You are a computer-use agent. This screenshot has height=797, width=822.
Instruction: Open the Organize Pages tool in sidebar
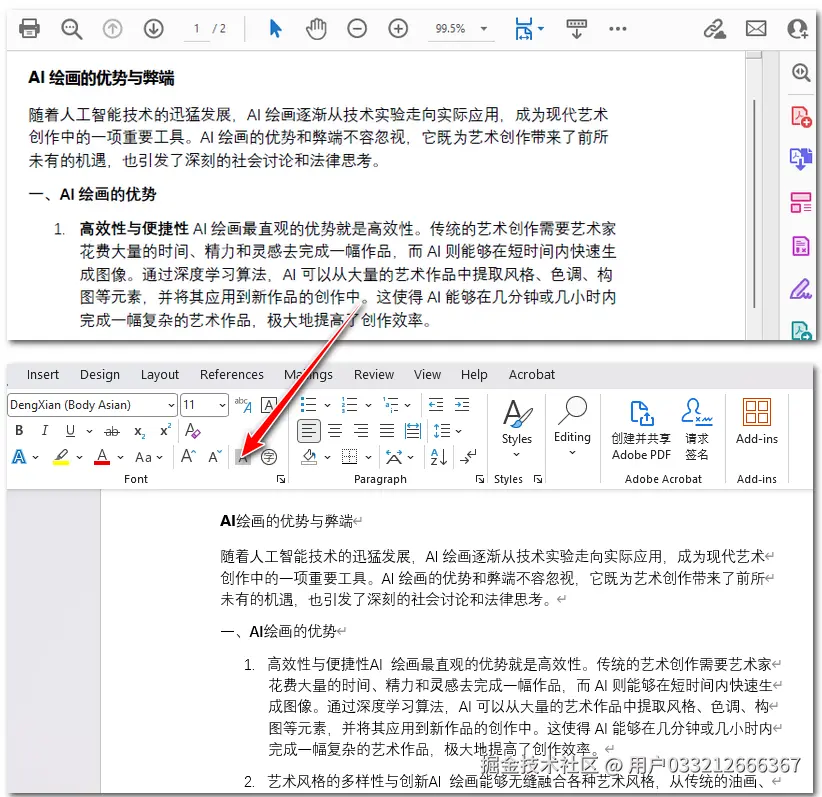[x=801, y=202]
